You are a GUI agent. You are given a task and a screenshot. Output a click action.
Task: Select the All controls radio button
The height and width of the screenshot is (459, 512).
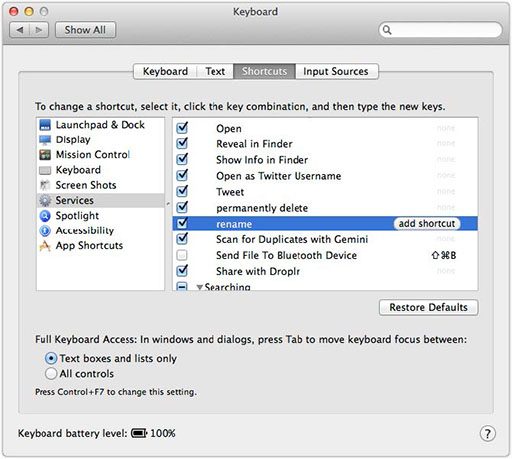click(x=51, y=374)
